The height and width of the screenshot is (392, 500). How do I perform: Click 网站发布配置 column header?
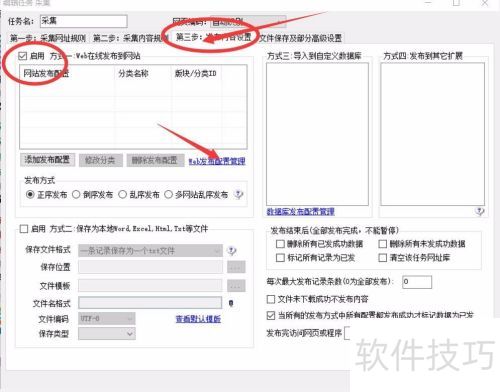(x=68, y=73)
